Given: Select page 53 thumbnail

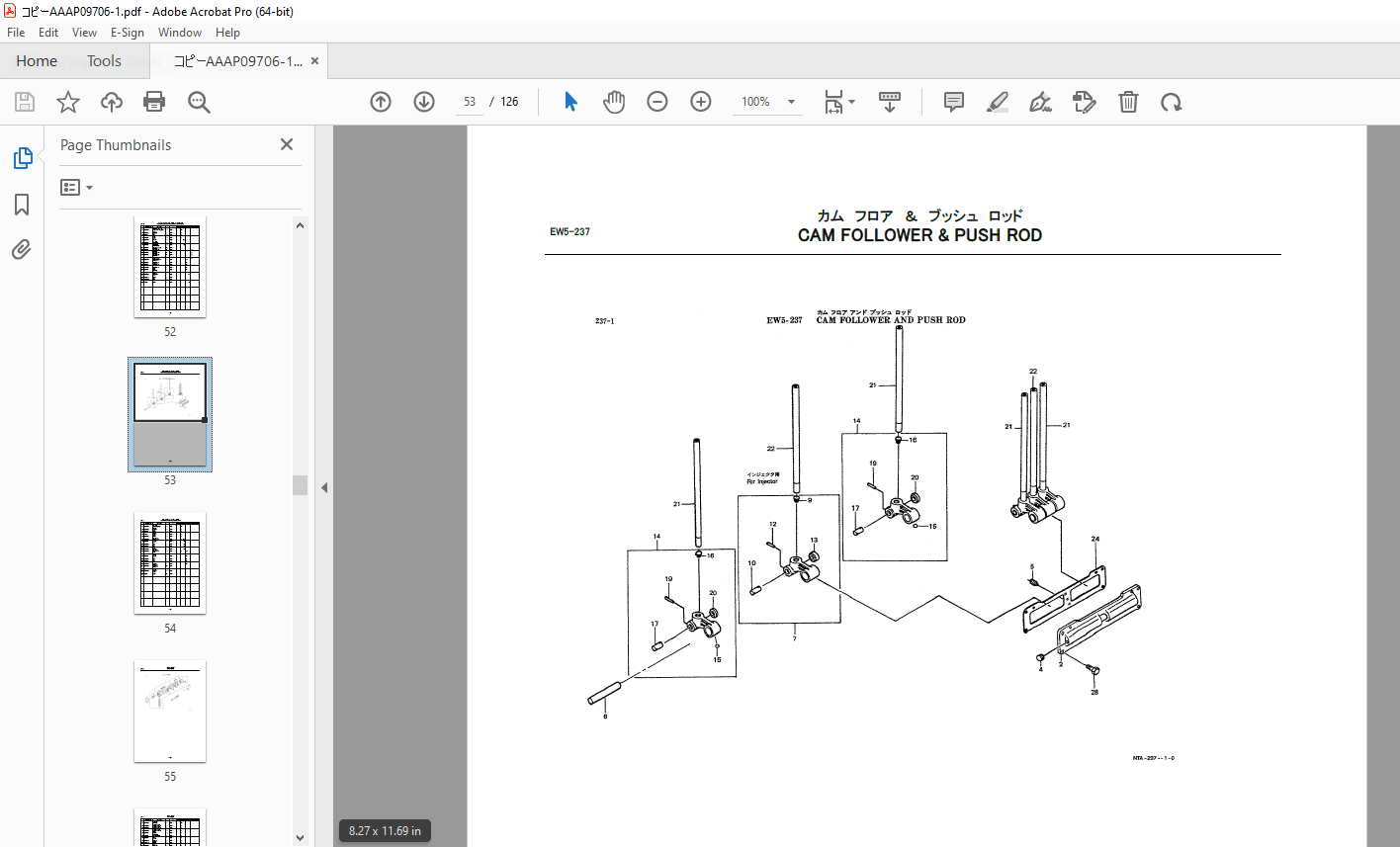Looking at the screenshot, I should coord(170,414).
